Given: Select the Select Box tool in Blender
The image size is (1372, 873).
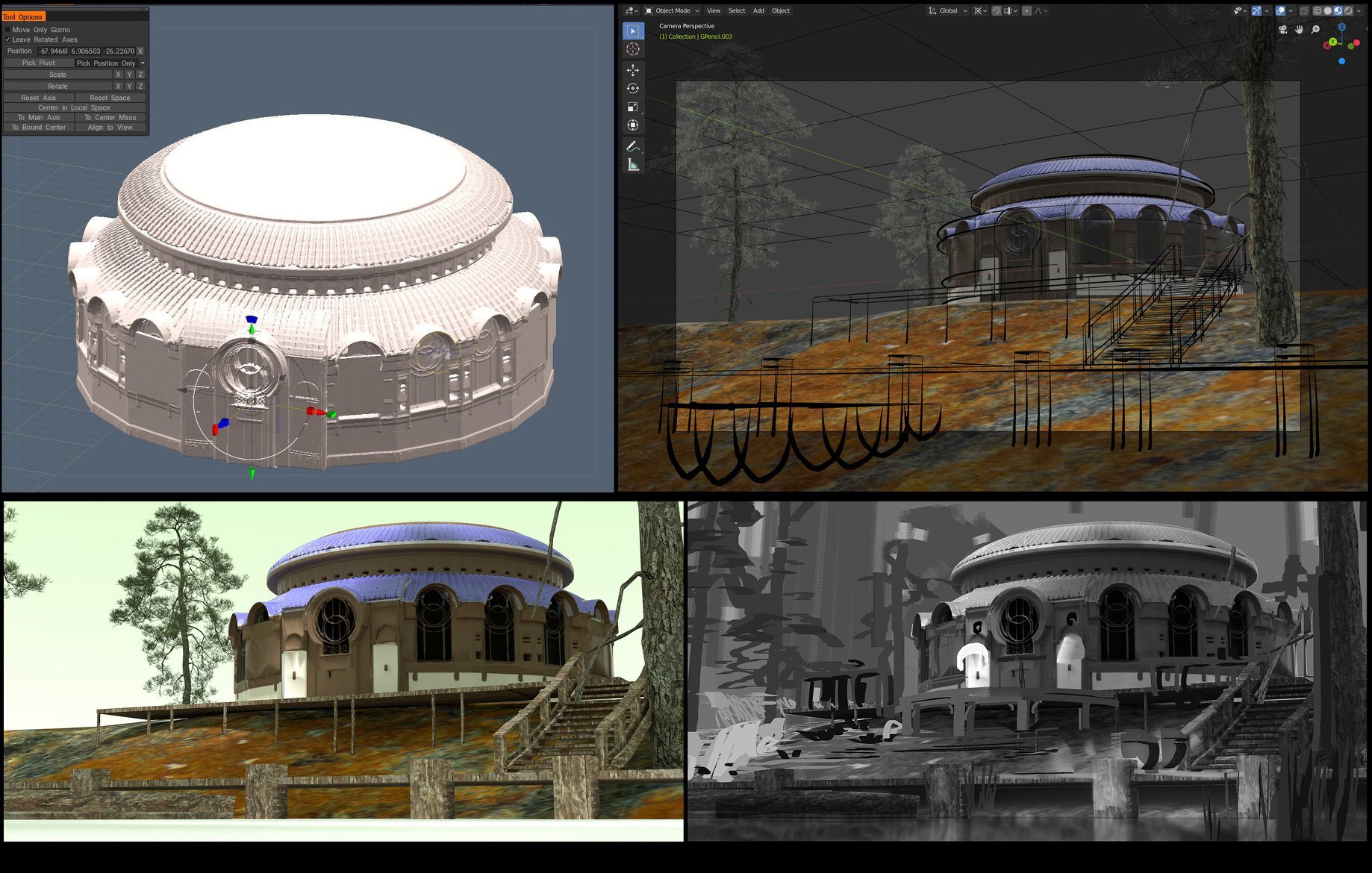Looking at the screenshot, I should click(633, 31).
